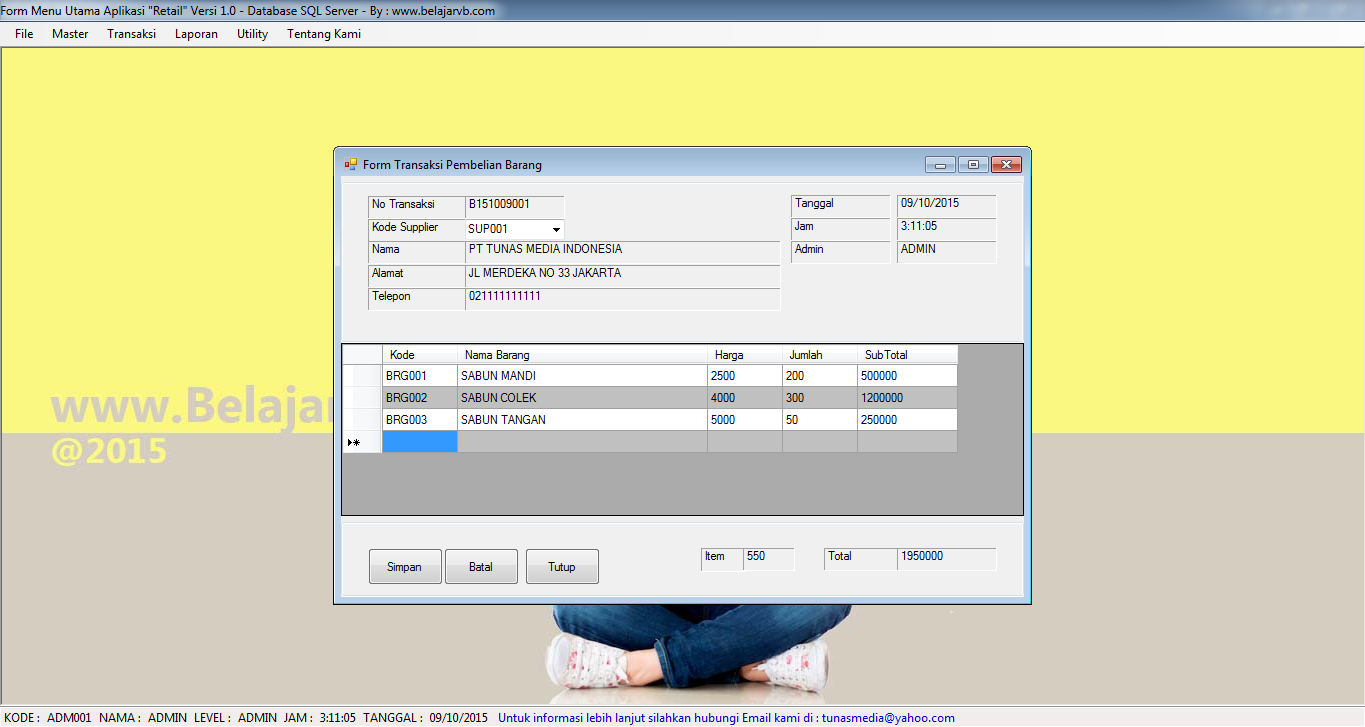
Task: Click Harga cell 2500
Action: tap(745, 376)
